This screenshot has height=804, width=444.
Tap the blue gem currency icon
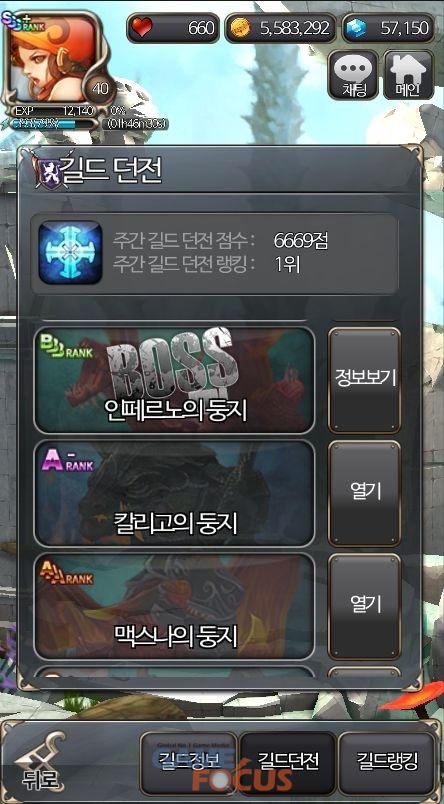pyautogui.click(x=356, y=28)
